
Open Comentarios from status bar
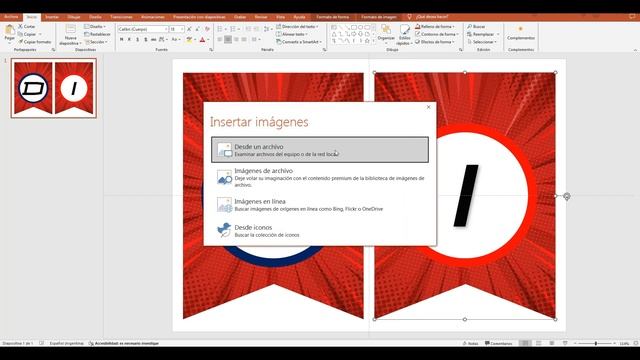(x=498, y=344)
